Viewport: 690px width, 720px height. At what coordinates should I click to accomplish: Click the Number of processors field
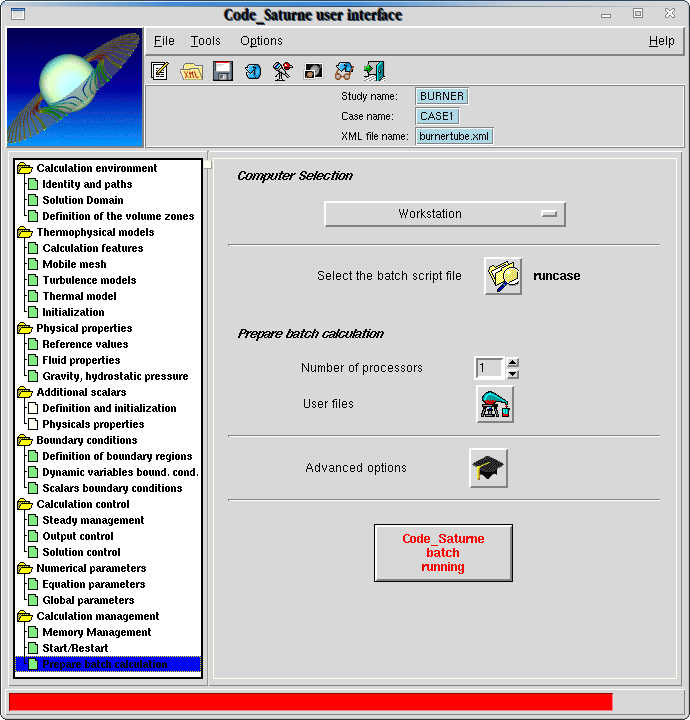(489, 368)
